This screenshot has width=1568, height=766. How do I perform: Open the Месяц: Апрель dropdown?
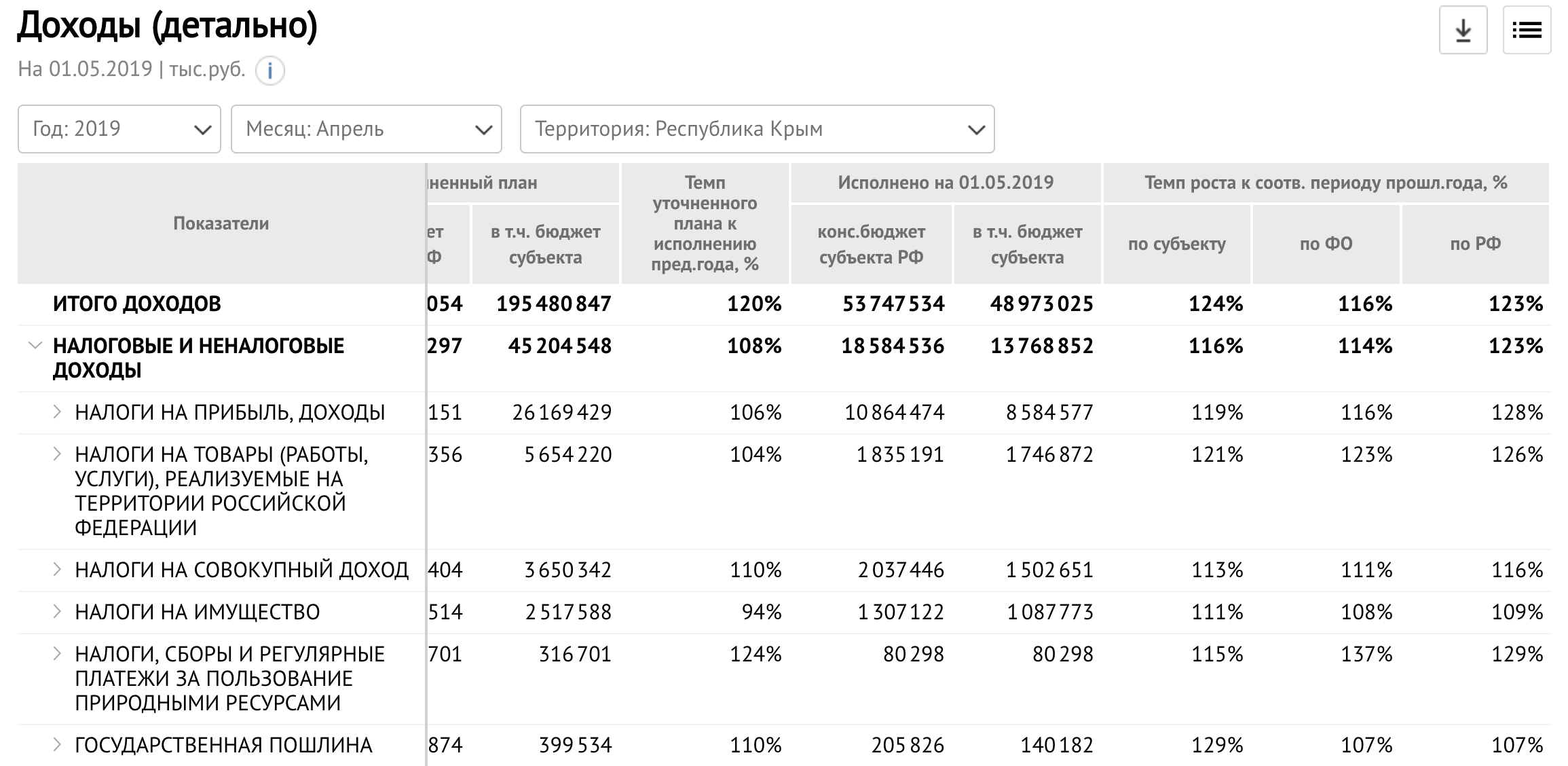click(x=366, y=129)
